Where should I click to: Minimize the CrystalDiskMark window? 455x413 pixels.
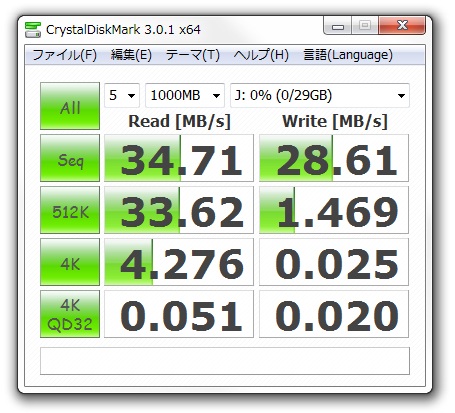337,25
